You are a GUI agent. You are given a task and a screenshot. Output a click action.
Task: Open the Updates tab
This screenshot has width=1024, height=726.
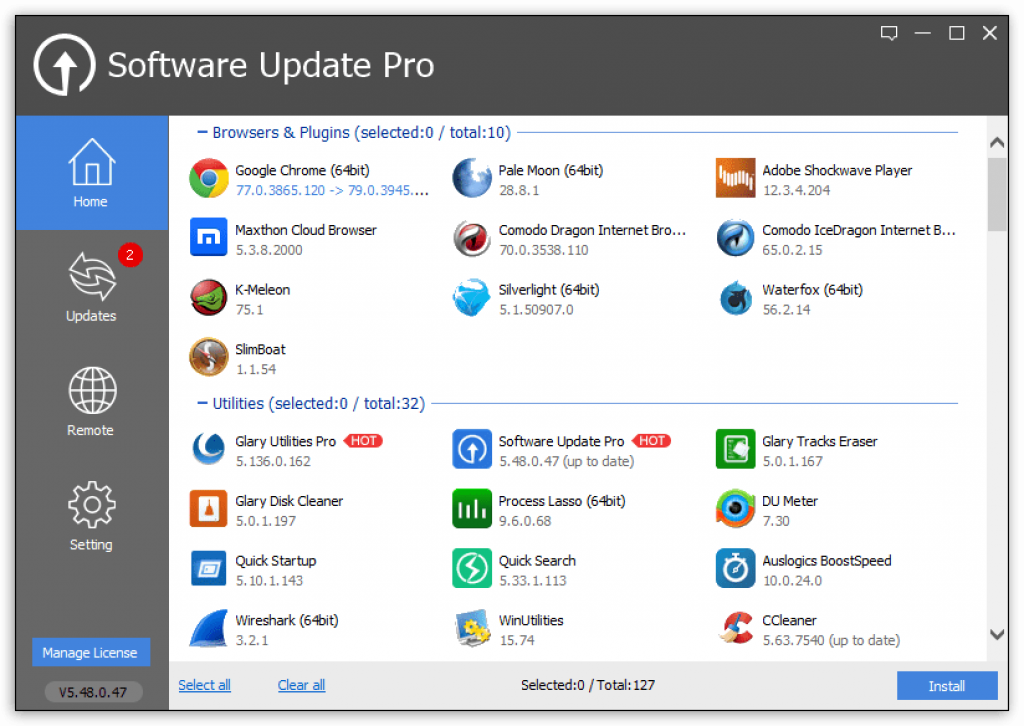point(92,287)
